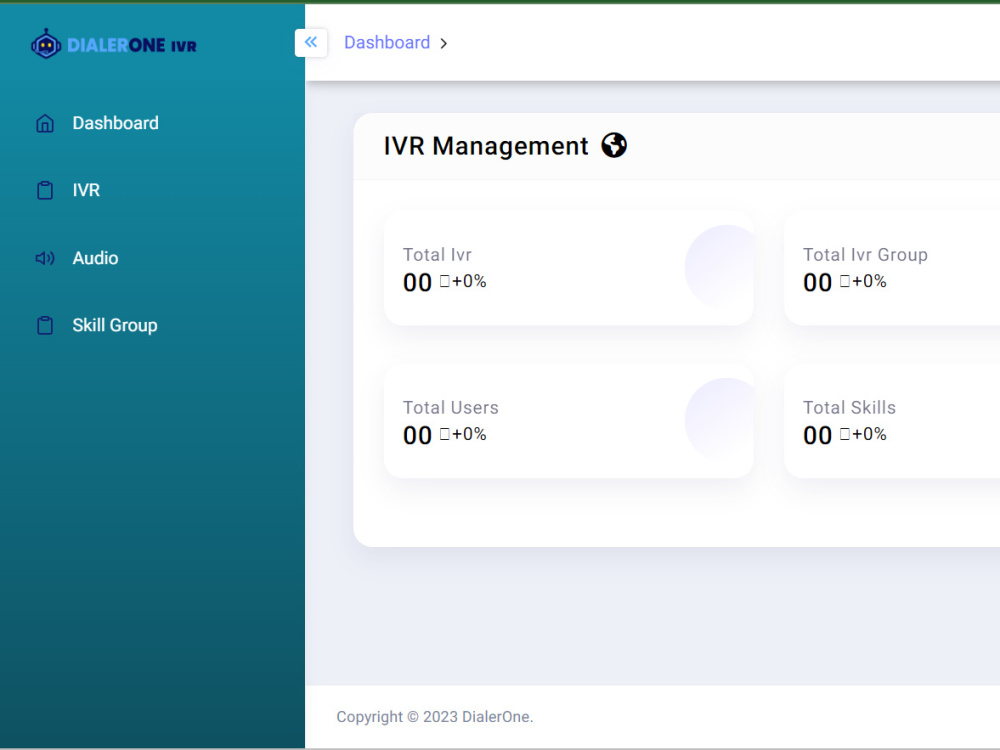Click the Copyright © 2023 DialerOne footer text

click(x=435, y=717)
